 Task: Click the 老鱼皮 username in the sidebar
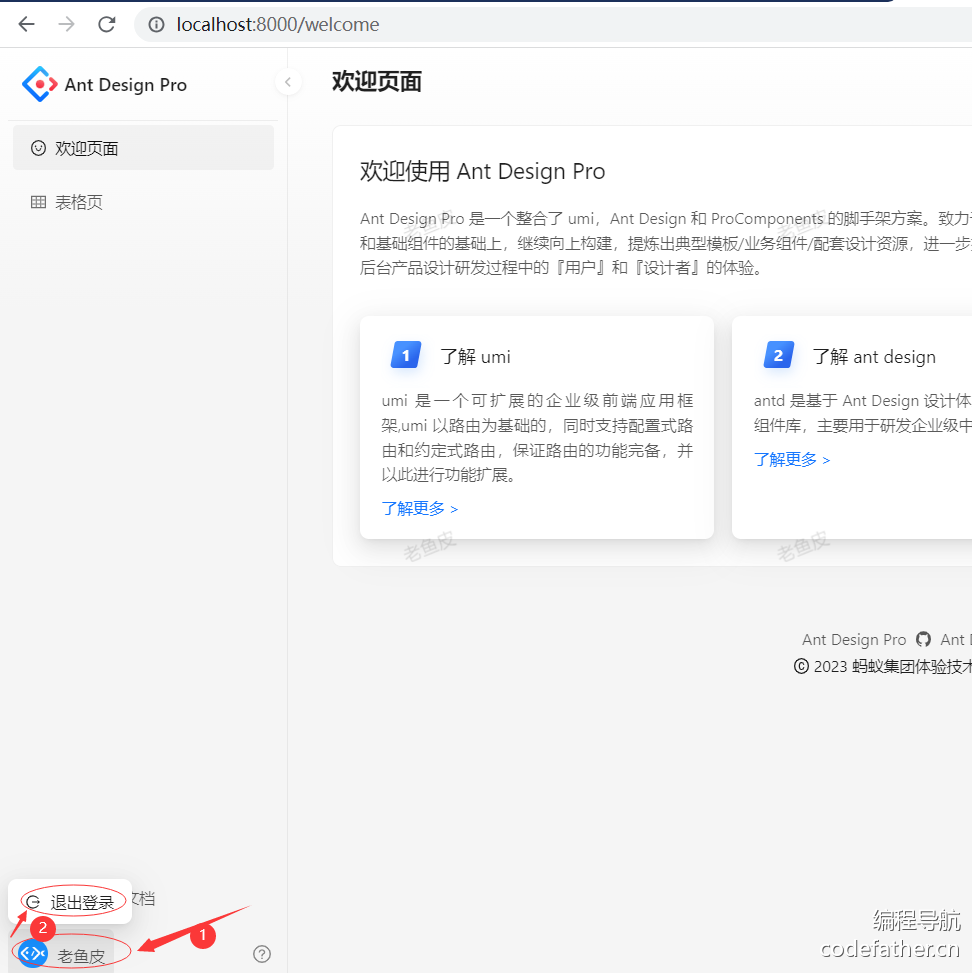click(81, 956)
